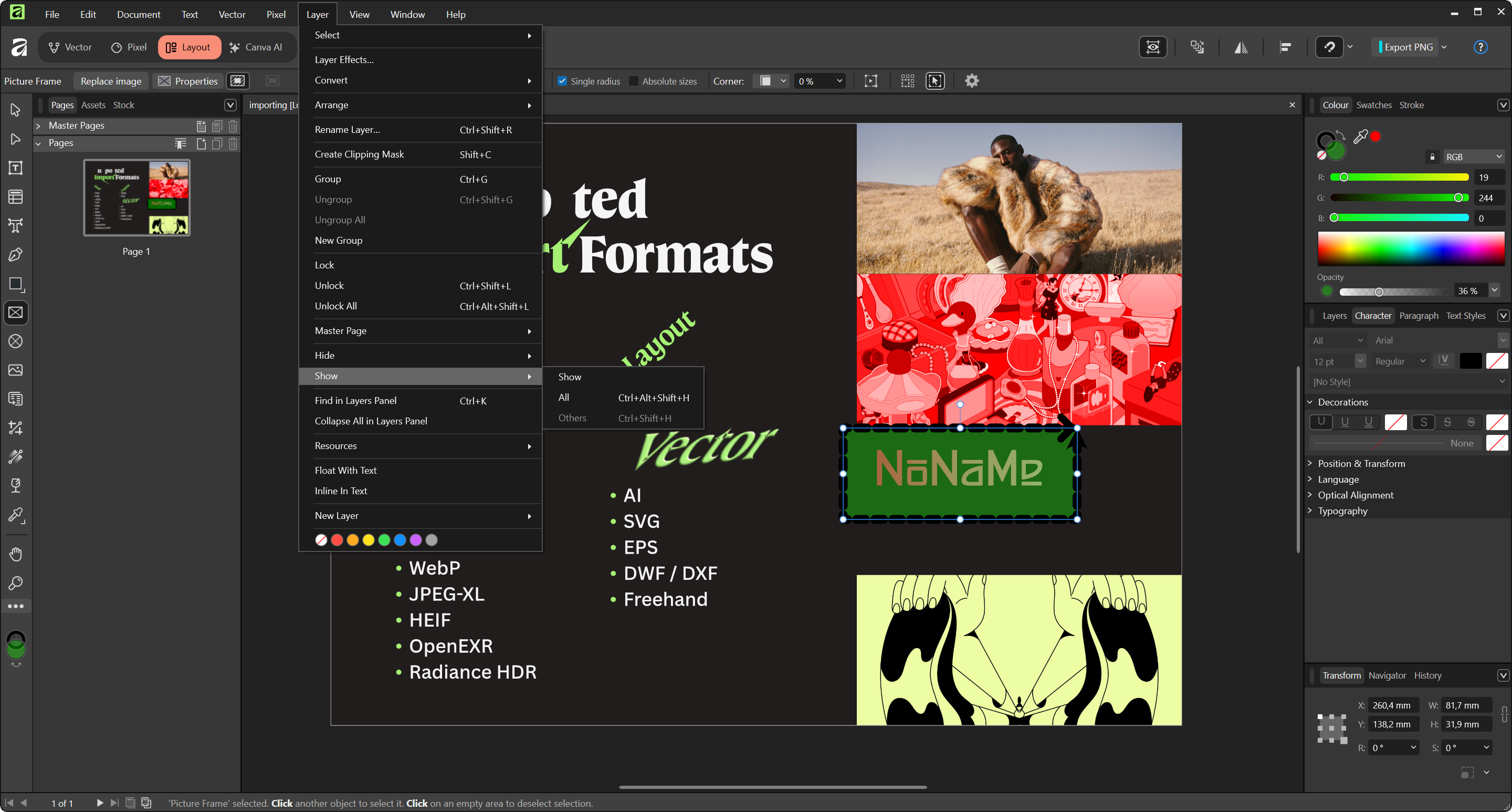The width and height of the screenshot is (1512, 812).
Task: Click the colour picker eyedropper icon
Action: pos(1360,137)
